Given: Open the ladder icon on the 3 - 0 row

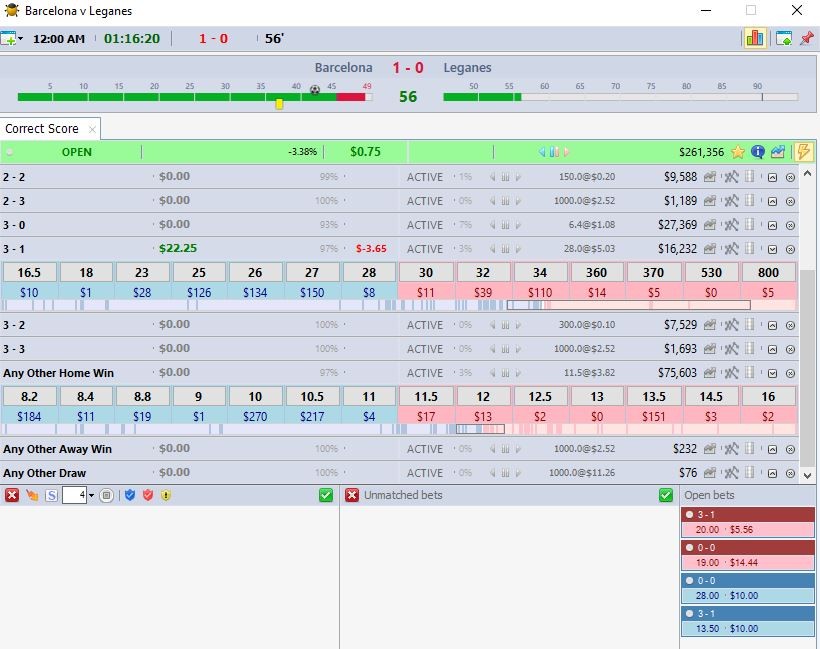Looking at the screenshot, I should tap(750, 225).
